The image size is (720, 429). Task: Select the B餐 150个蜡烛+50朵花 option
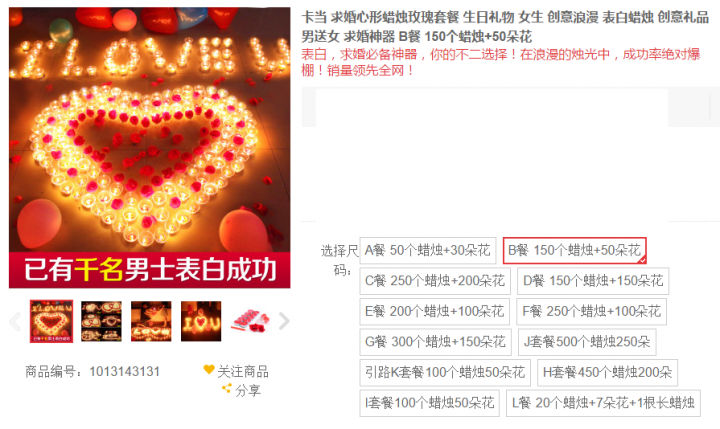[x=574, y=251]
